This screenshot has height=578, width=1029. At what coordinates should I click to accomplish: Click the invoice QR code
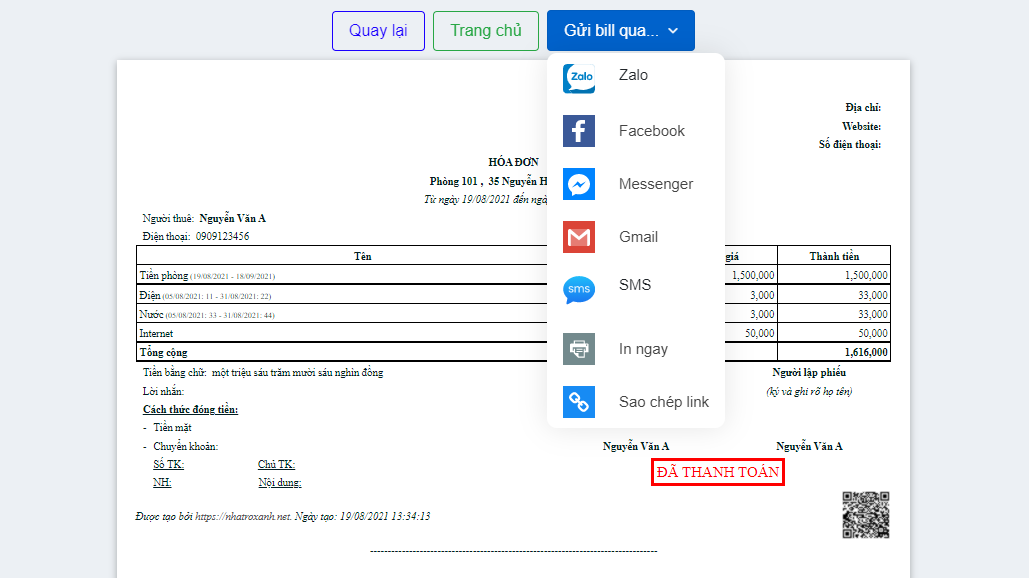(866, 515)
